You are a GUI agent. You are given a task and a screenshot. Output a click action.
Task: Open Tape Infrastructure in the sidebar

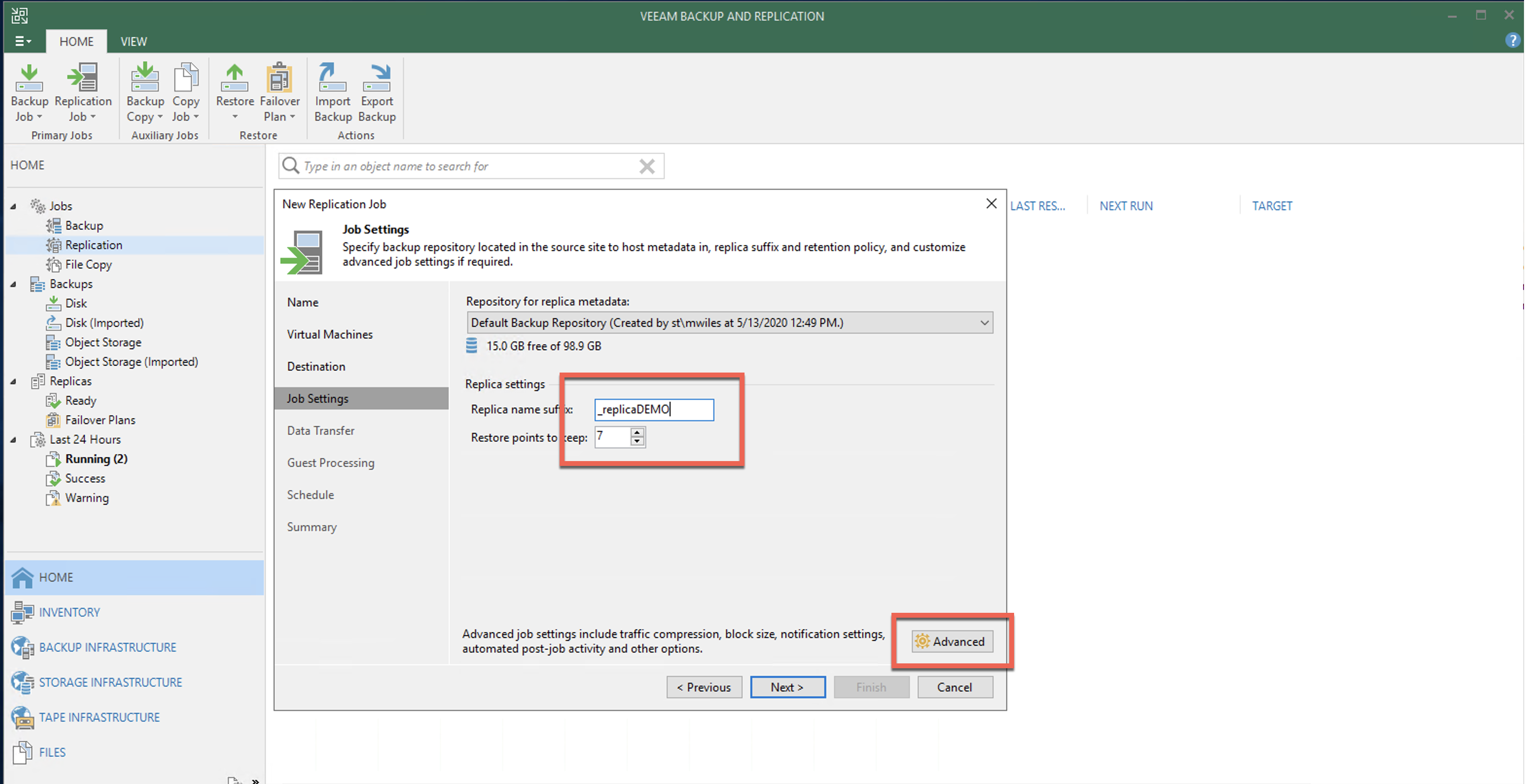(x=99, y=717)
